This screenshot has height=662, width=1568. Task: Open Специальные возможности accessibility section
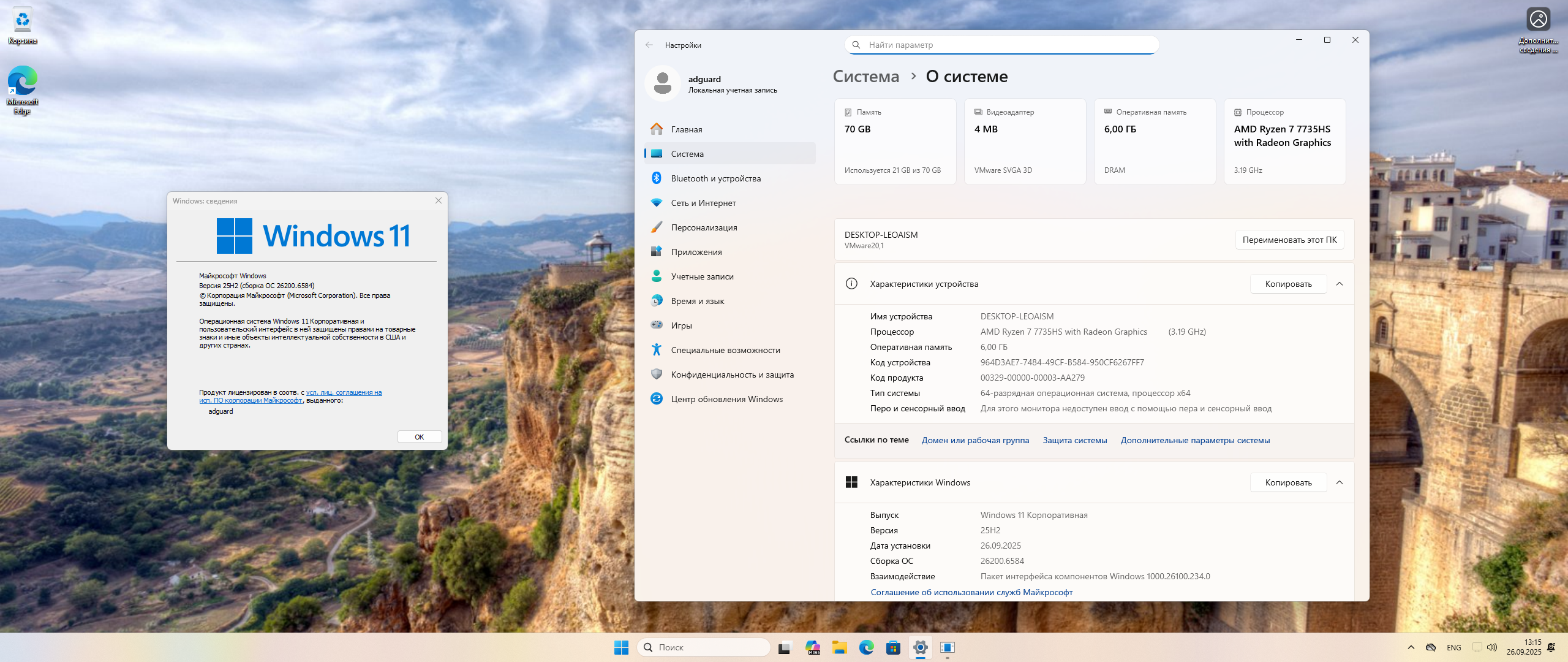click(x=725, y=350)
